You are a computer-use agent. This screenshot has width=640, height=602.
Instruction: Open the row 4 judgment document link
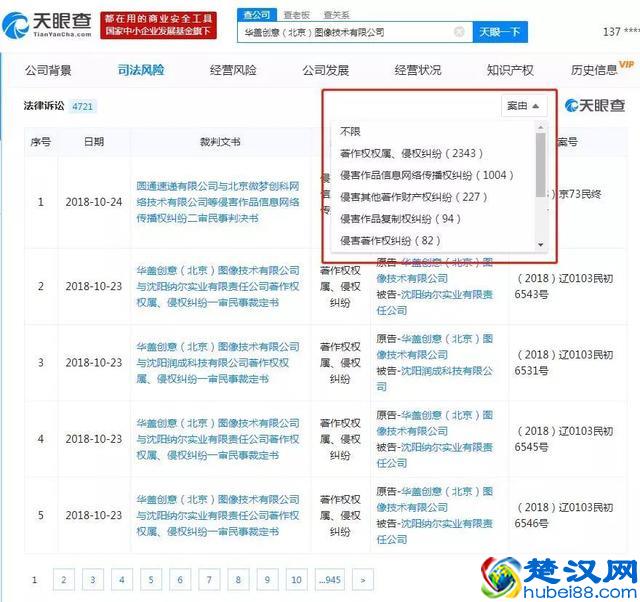tap(218, 439)
